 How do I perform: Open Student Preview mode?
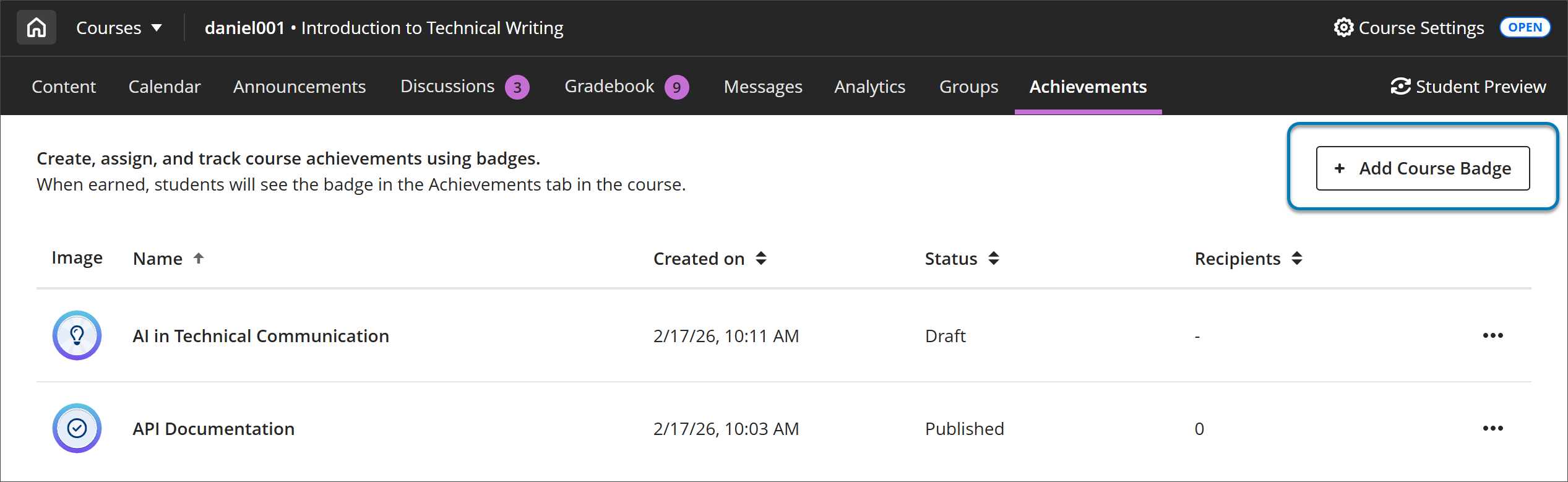coord(1468,87)
